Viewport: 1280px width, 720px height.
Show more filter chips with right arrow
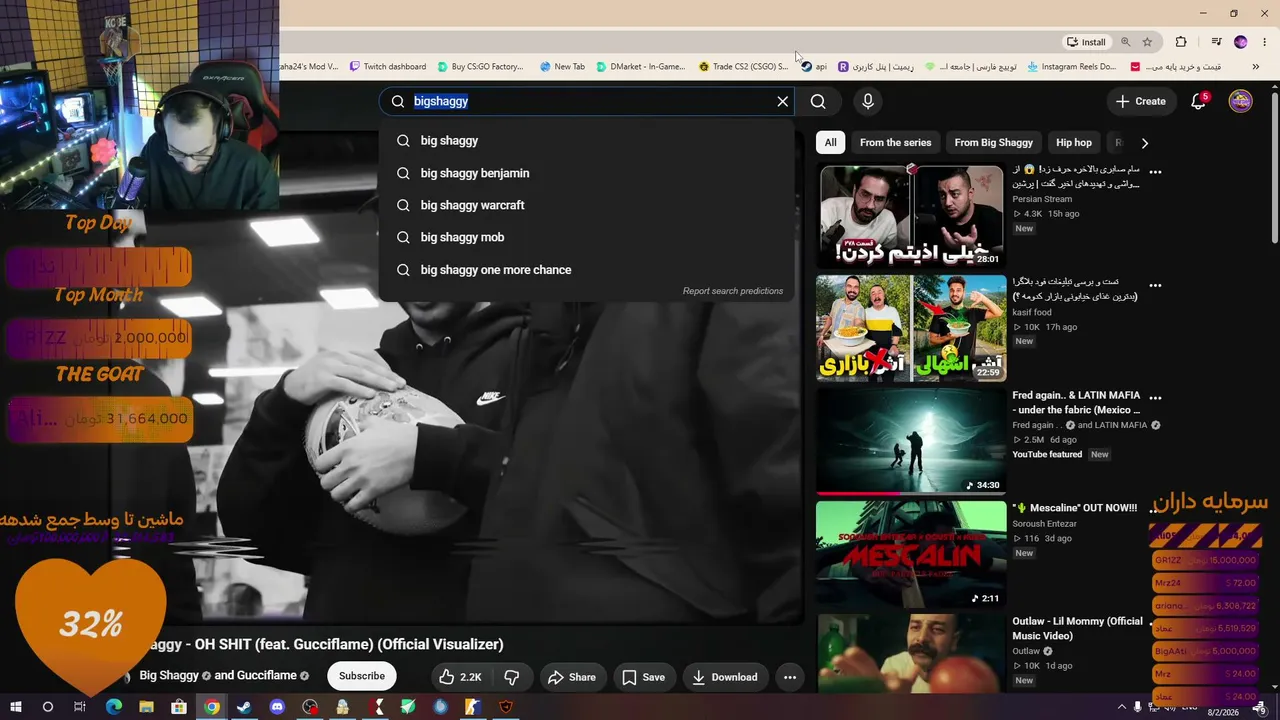coord(1145,143)
